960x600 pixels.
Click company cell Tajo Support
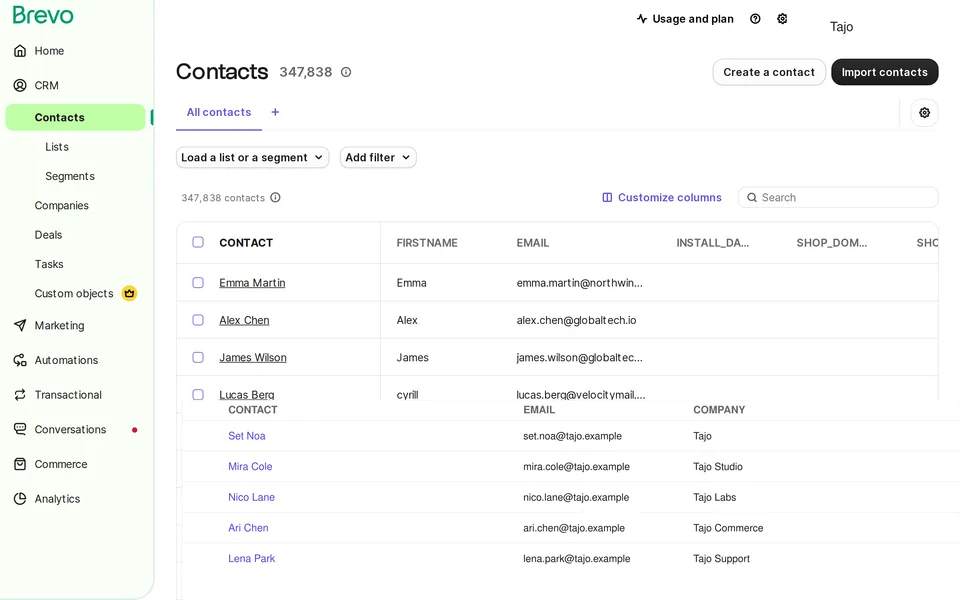point(721,558)
